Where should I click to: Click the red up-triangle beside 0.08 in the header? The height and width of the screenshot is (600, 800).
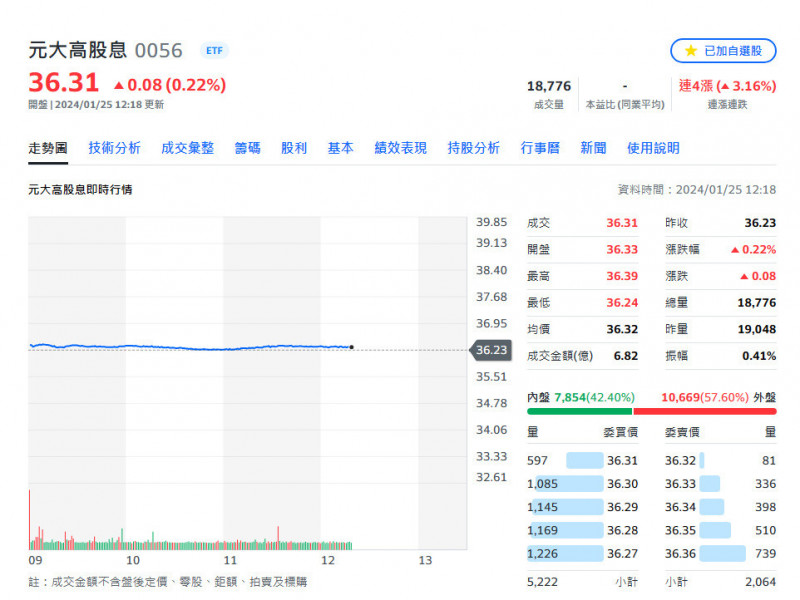(x=119, y=85)
